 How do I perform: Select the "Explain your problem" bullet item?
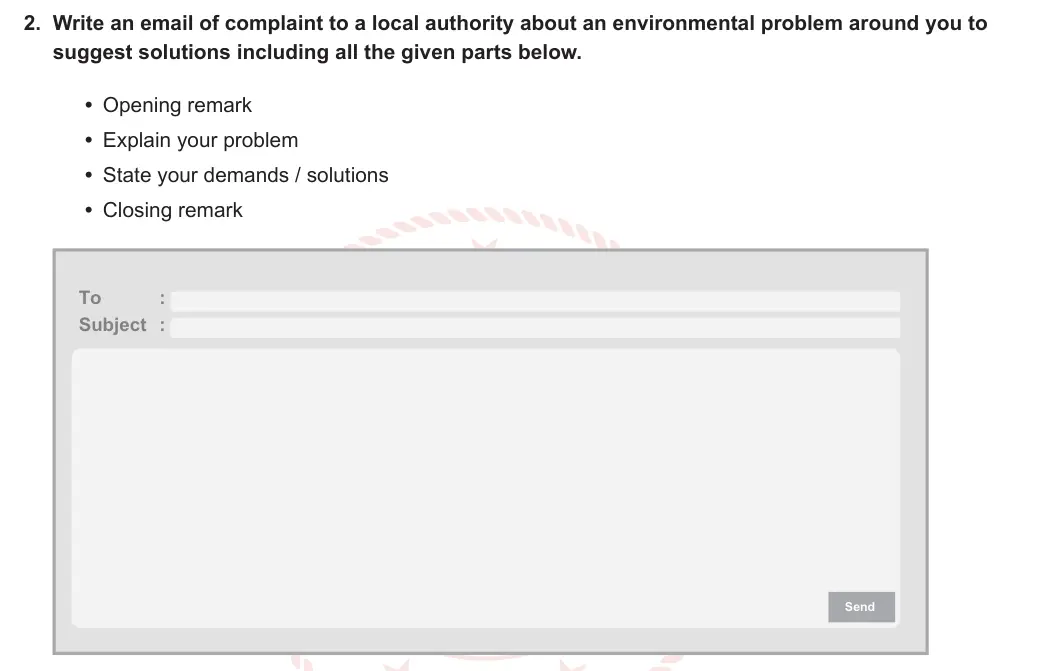(x=200, y=140)
